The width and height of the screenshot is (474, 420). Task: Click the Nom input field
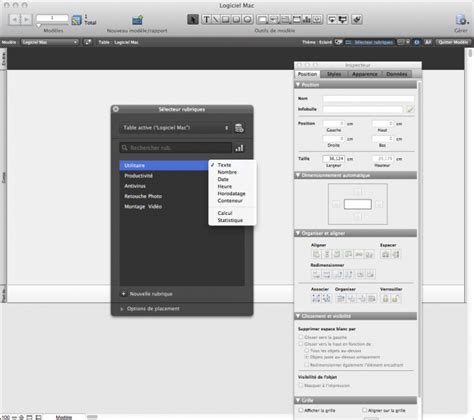[x=368, y=99]
